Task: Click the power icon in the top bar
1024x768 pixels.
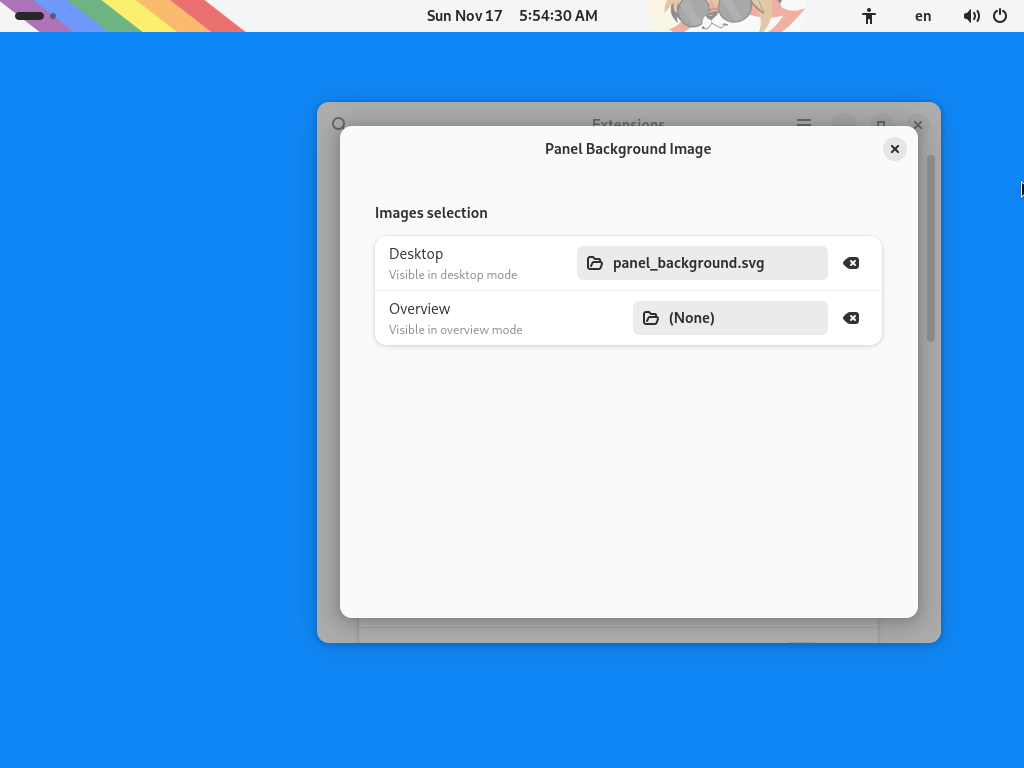Action: coord(1000,16)
